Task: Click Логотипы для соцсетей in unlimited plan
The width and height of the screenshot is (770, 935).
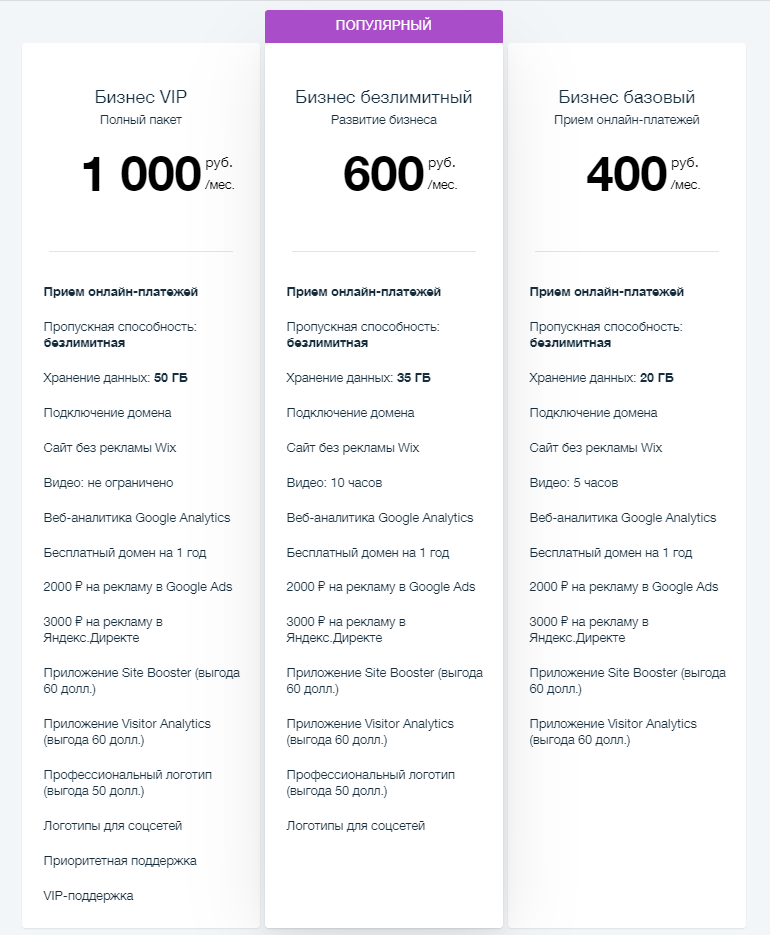Action: tap(355, 826)
